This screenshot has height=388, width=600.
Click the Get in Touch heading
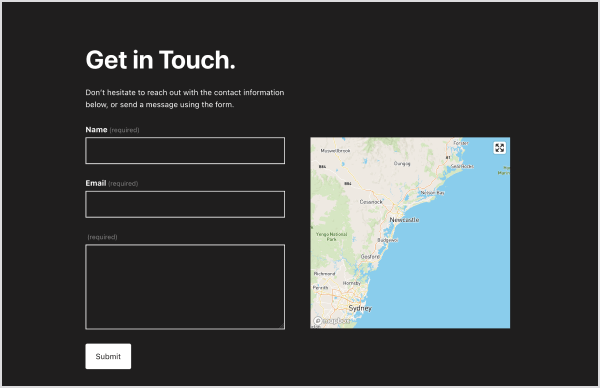point(160,60)
